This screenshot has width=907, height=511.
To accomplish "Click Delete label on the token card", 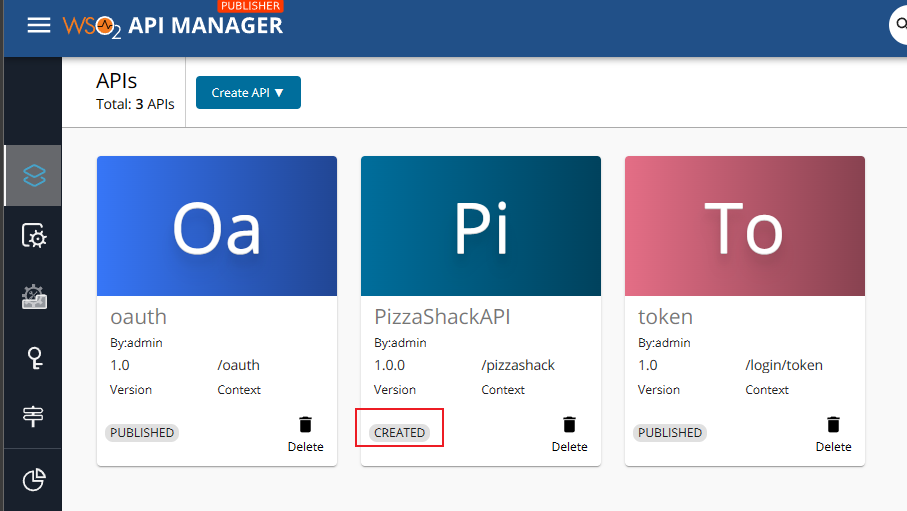I will click(x=833, y=447).
